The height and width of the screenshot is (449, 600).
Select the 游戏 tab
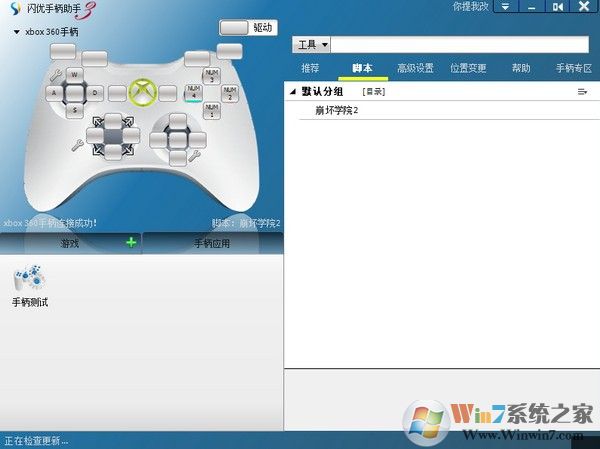click(x=70, y=243)
